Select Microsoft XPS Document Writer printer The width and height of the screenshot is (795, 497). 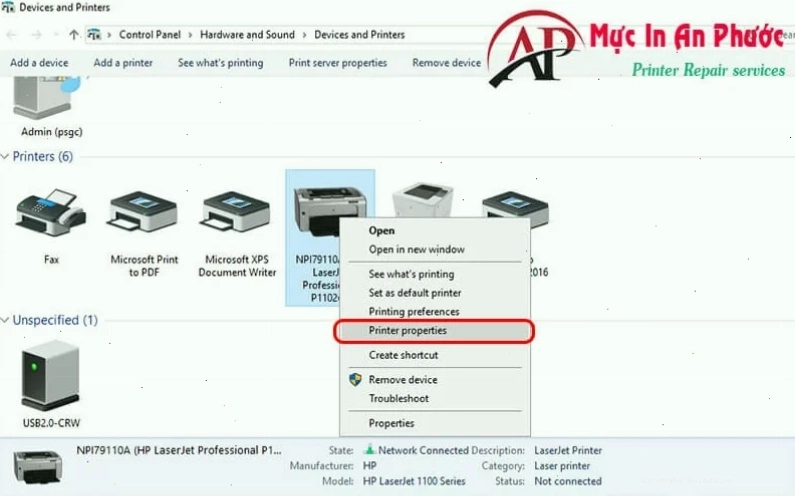click(236, 212)
